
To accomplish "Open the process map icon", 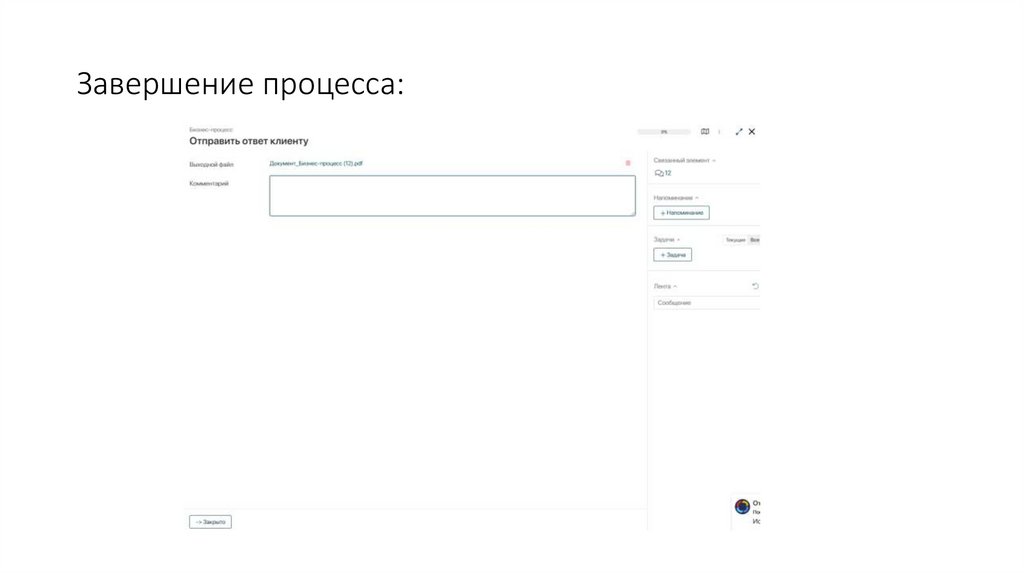I will pyautogui.click(x=705, y=131).
